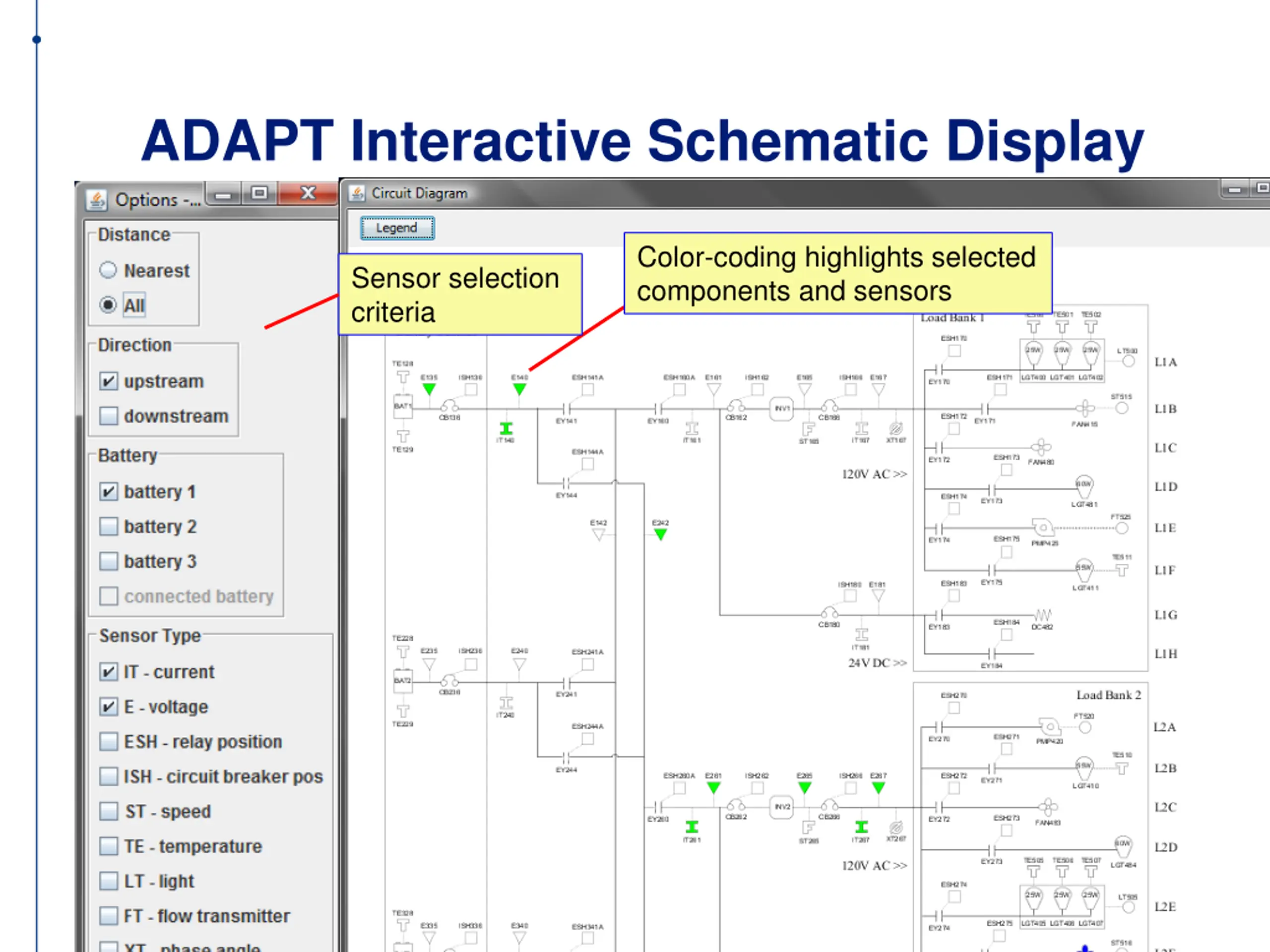Screen dimensions: 1270x952
Task: Click the green E267 voltage sensor
Action: (878, 788)
